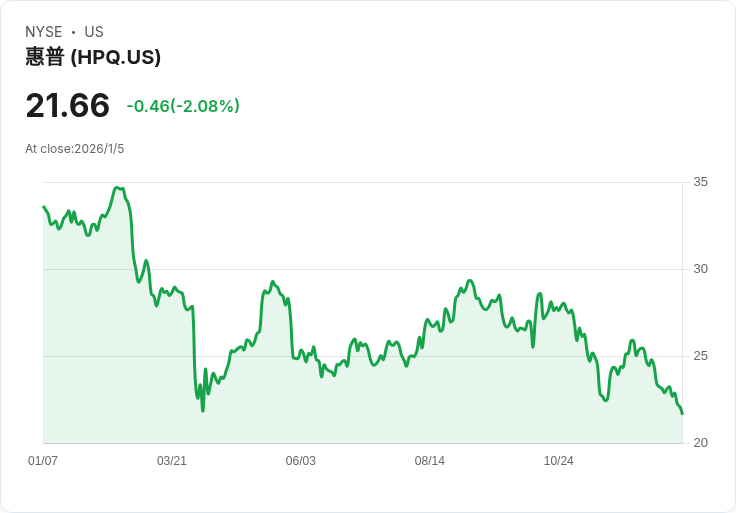Click the 01/07 date label on x-axis
The width and height of the screenshot is (736, 513).
coord(43,461)
